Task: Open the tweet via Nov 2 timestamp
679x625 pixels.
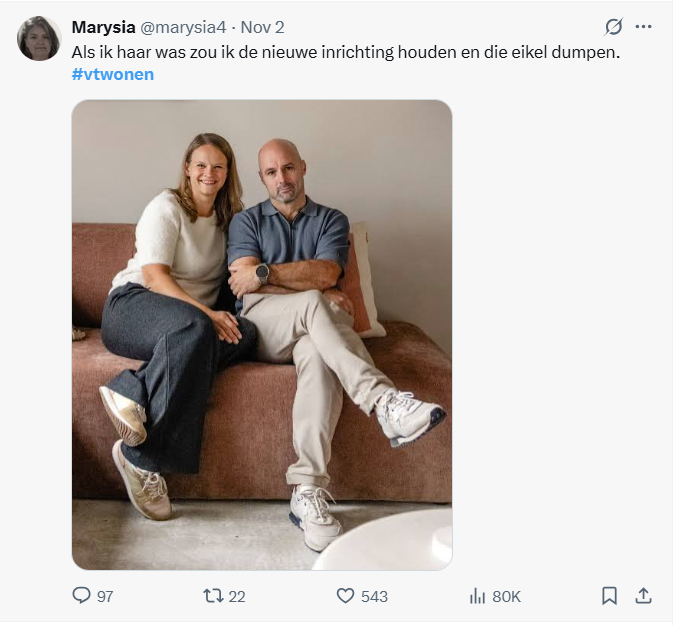Action: point(262,27)
